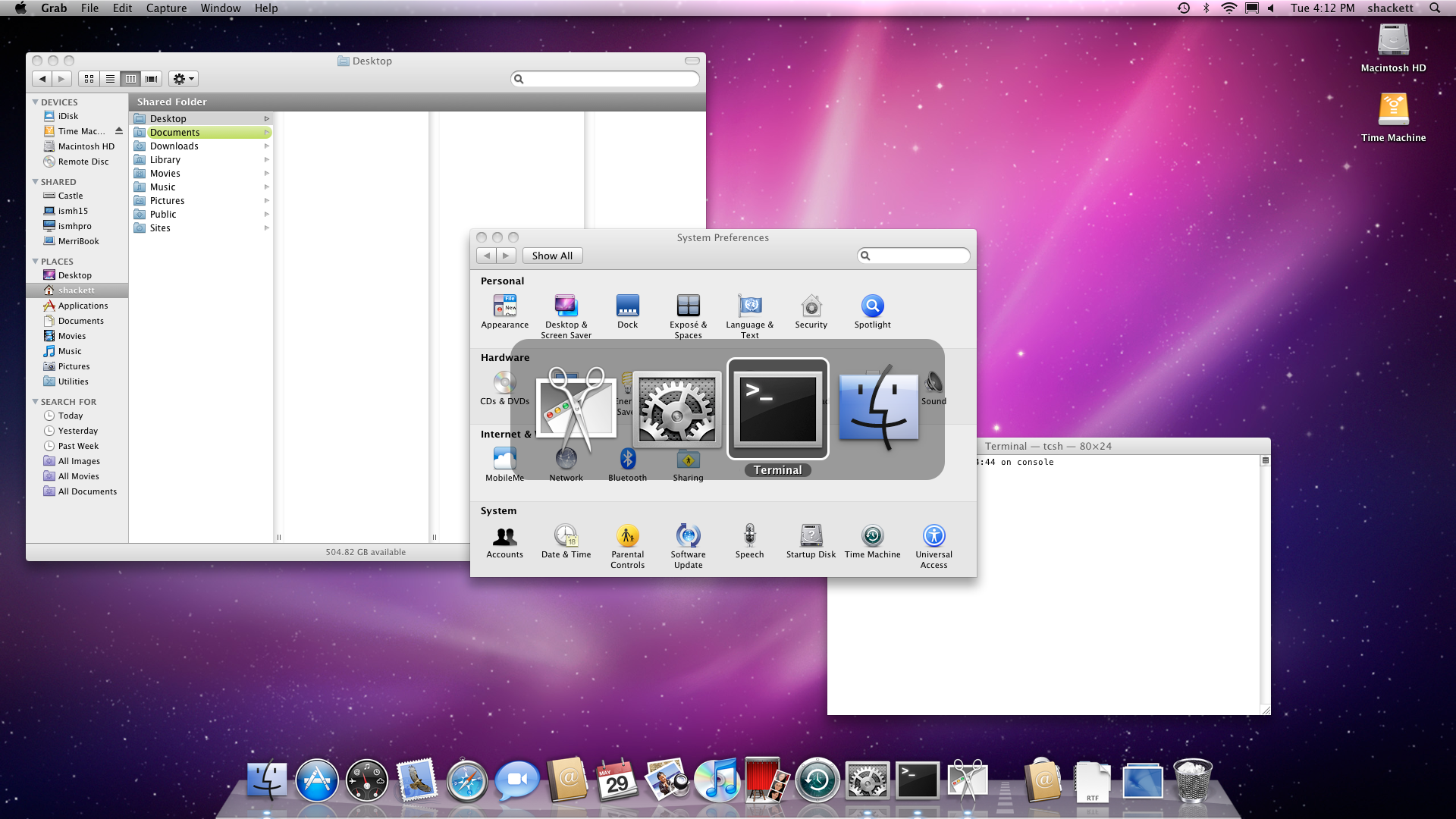Open the Capture menu in menu bar

pyautogui.click(x=166, y=8)
